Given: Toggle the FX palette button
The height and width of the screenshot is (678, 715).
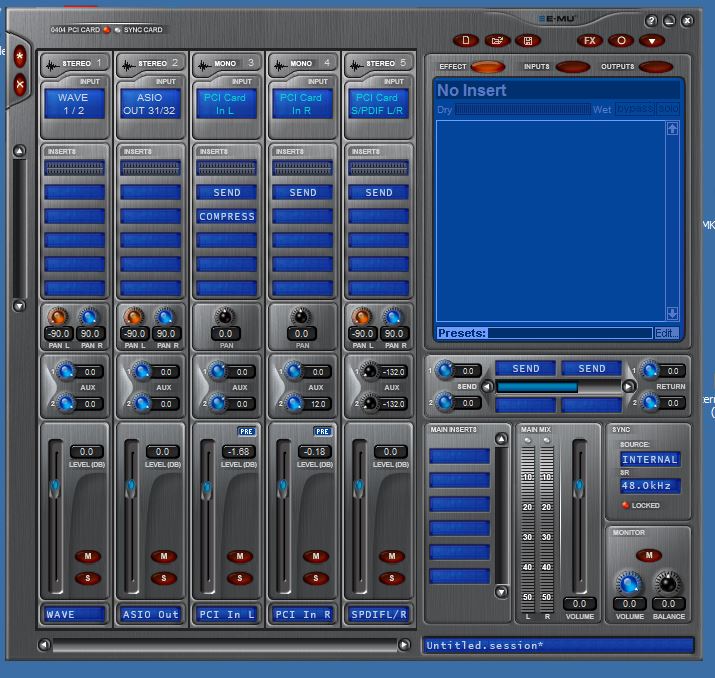Looking at the screenshot, I should (590, 41).
